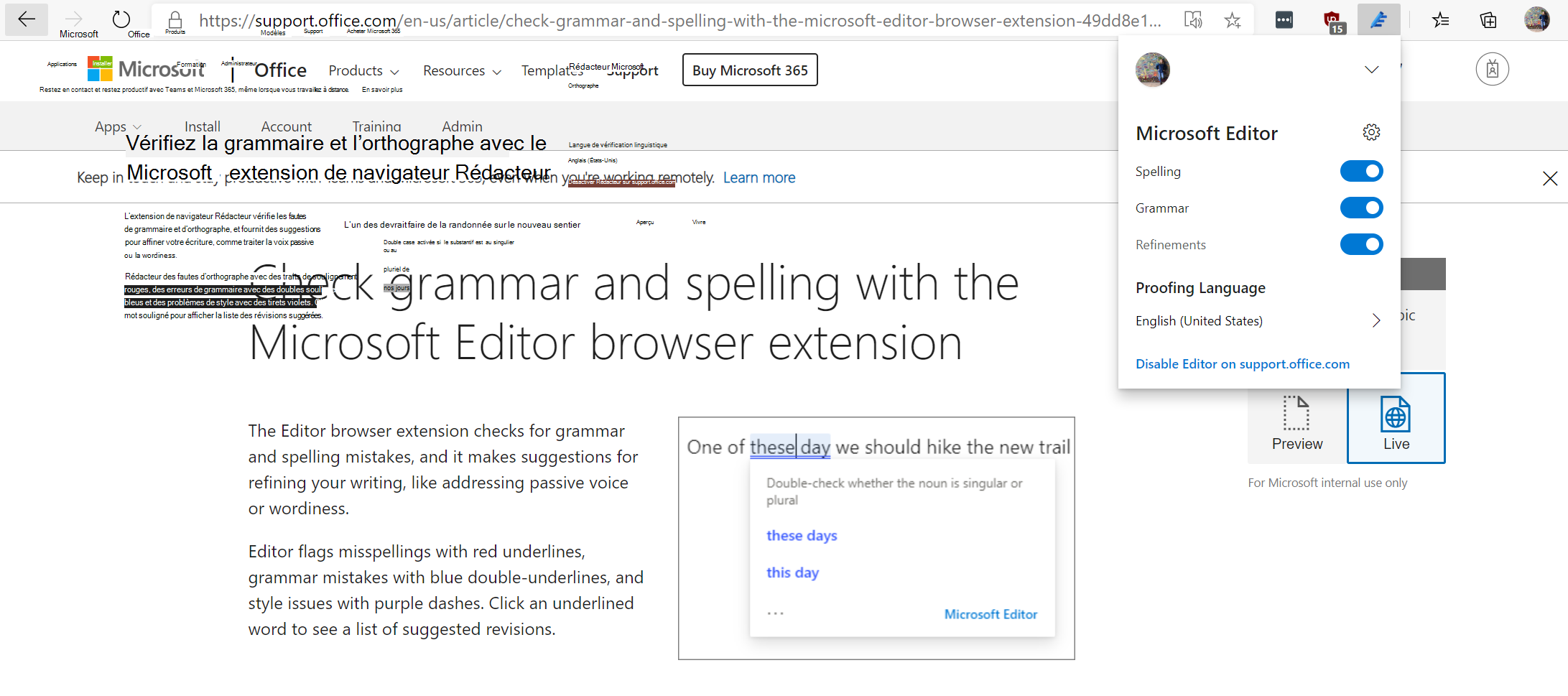Open the favorites list icon
Image resolution: width=1568 pixels, height=696 pixels.
[x=1441, y=19]
